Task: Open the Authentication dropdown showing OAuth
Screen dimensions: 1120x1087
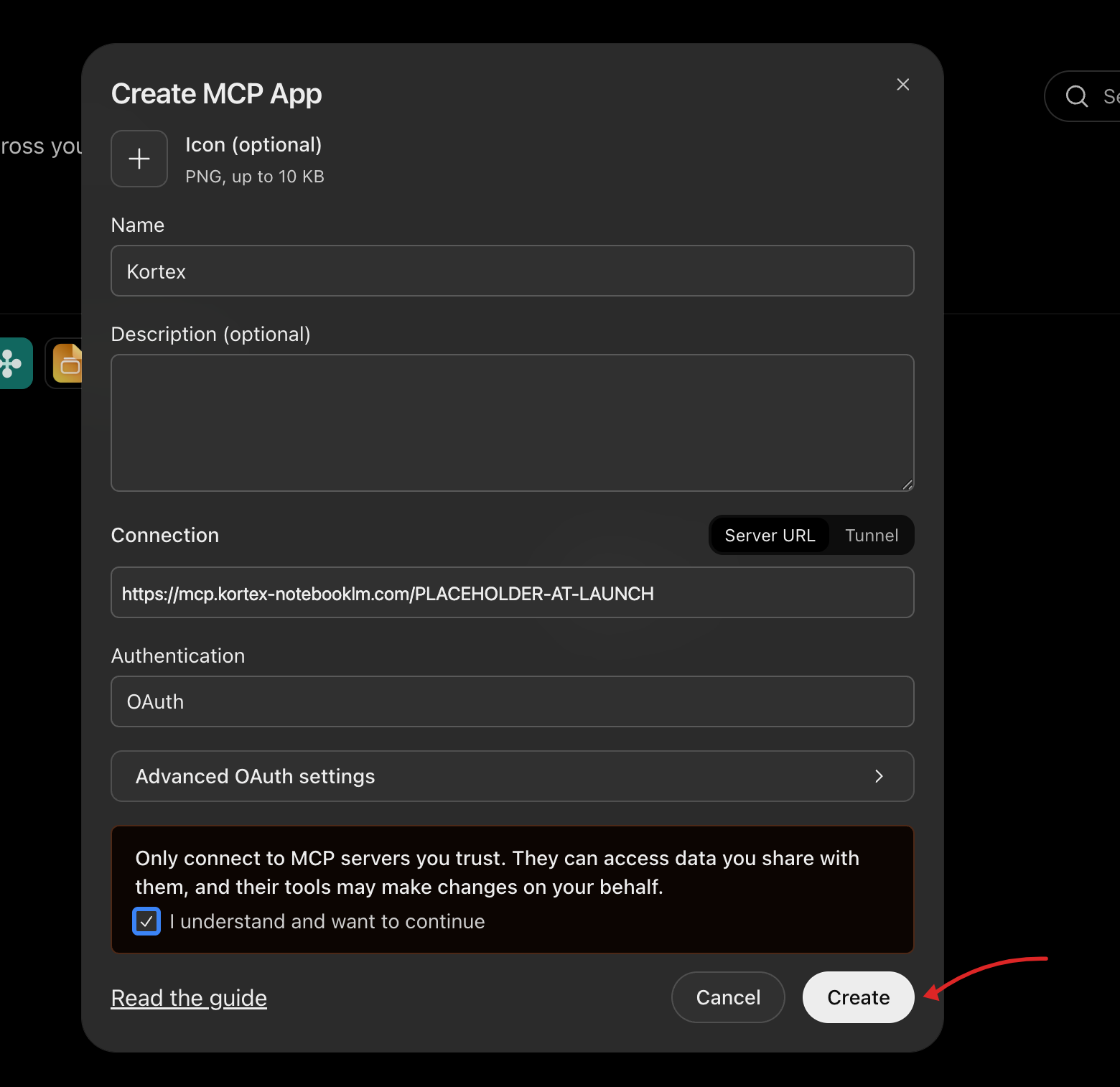Action: click(x=513, y=701)
